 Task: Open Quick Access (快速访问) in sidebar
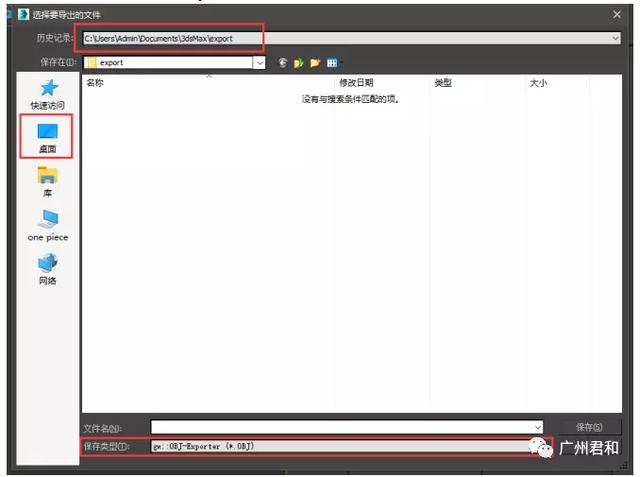click(48, 95)
